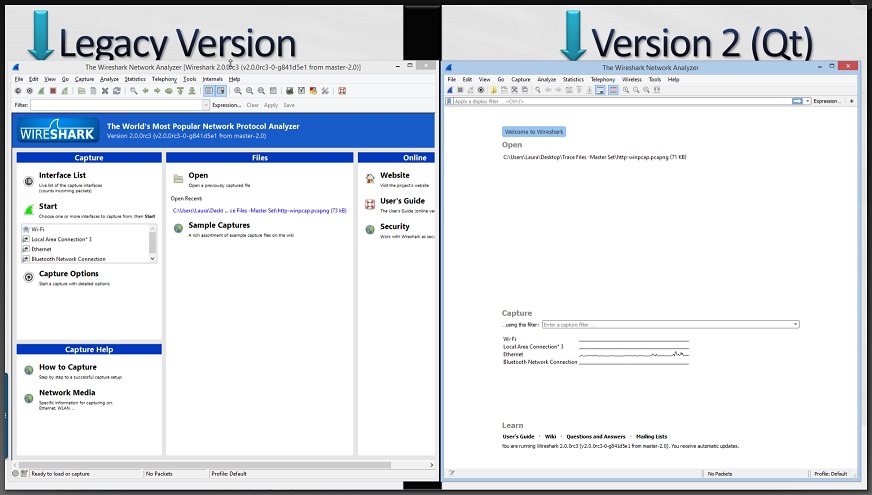The image size is (872, 495).
Task: Toggle colorize packet list in Qt toolbar
Action: click(x=613, y=90)
